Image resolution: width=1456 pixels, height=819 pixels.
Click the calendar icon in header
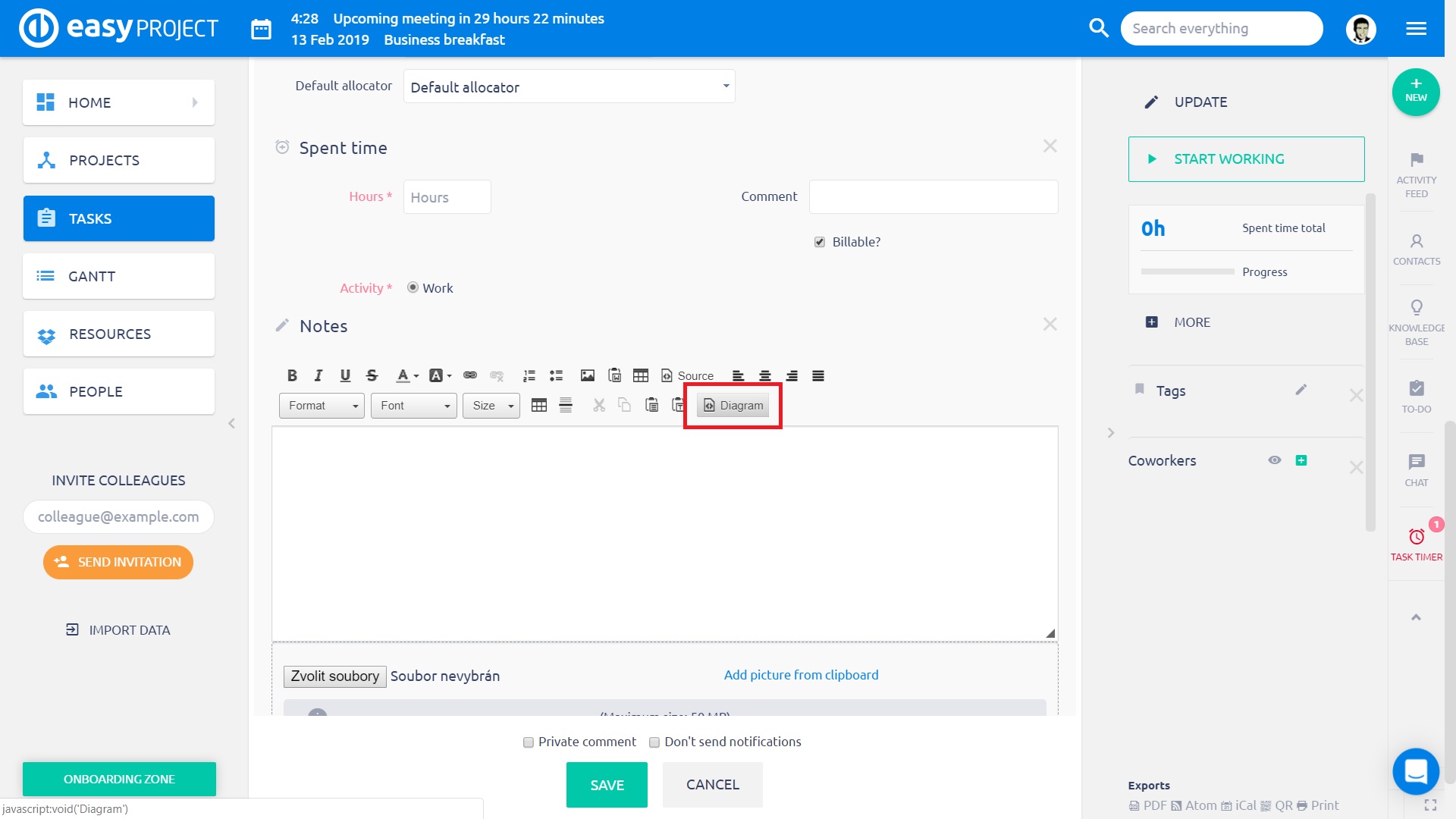[x=261, y=29]
